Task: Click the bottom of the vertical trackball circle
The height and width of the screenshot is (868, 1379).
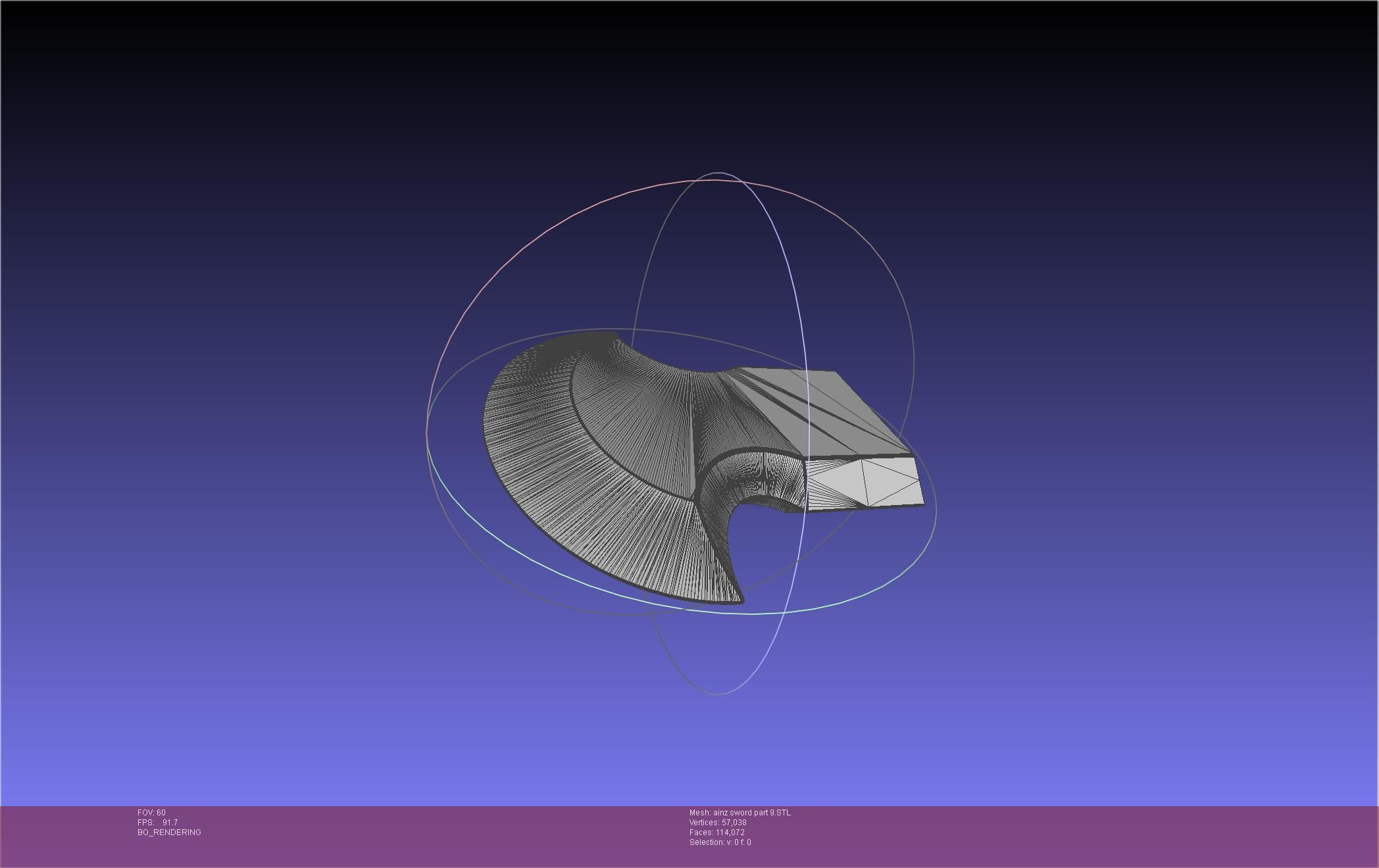Action: 717,693
